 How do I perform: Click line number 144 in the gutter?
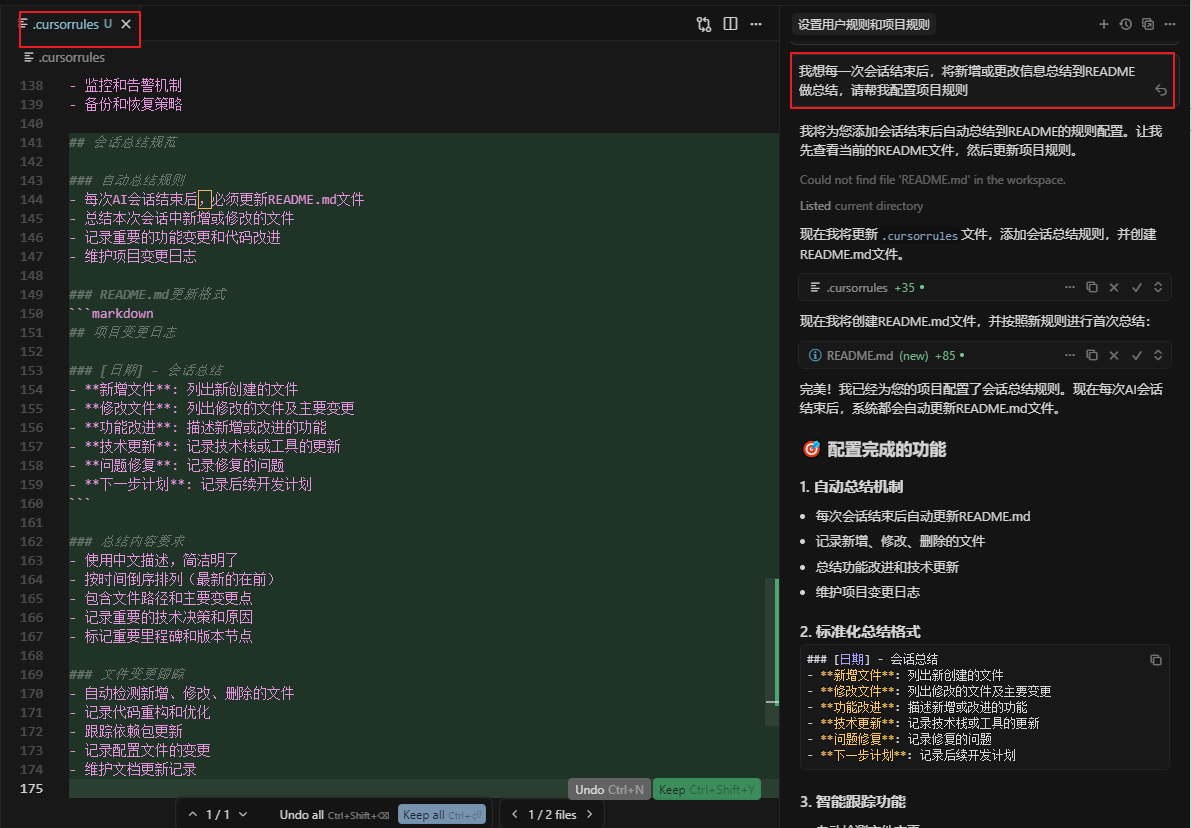click(31, 199)
